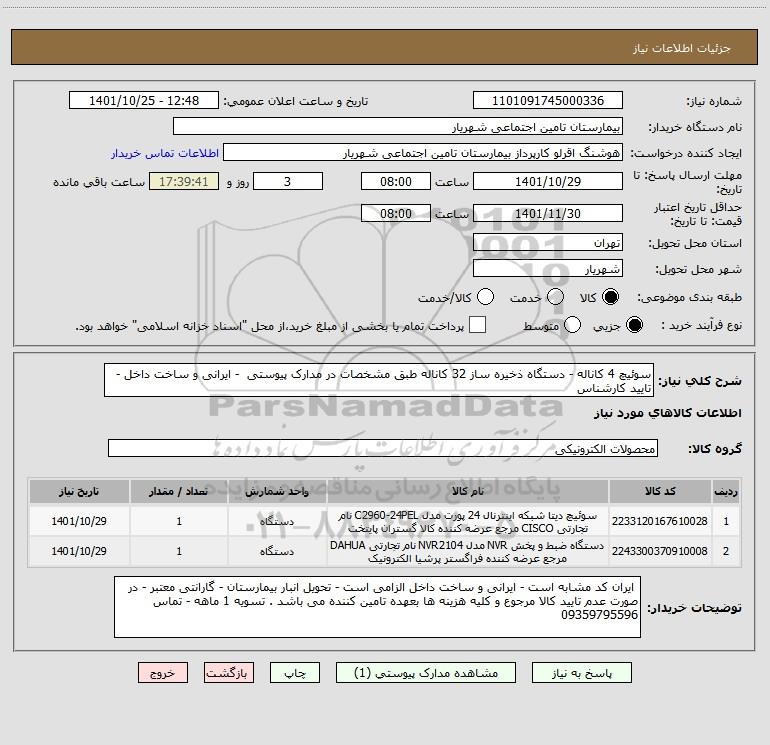Click the buyer notes text area
Viewport: 770px width, 745px height.
377,607
